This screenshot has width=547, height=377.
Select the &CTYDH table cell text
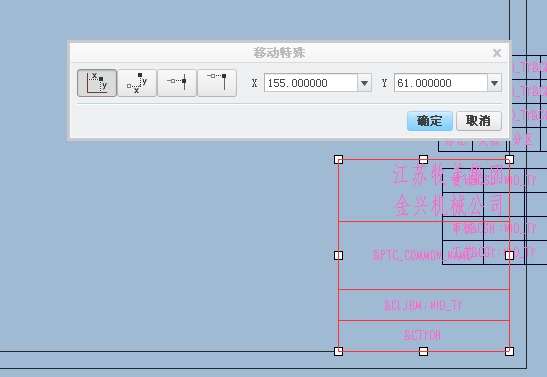coord(422,335)
